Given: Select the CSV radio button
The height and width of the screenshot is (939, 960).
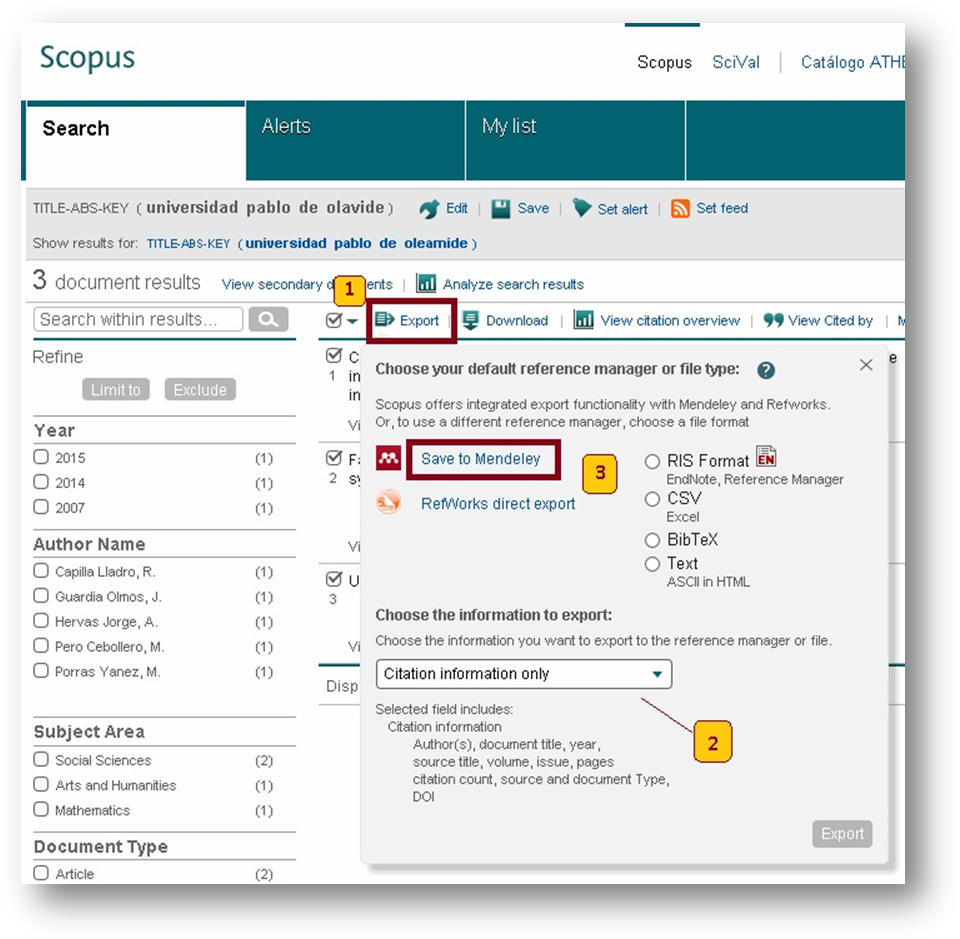Looking at the screenshot, I should point(652,499).
